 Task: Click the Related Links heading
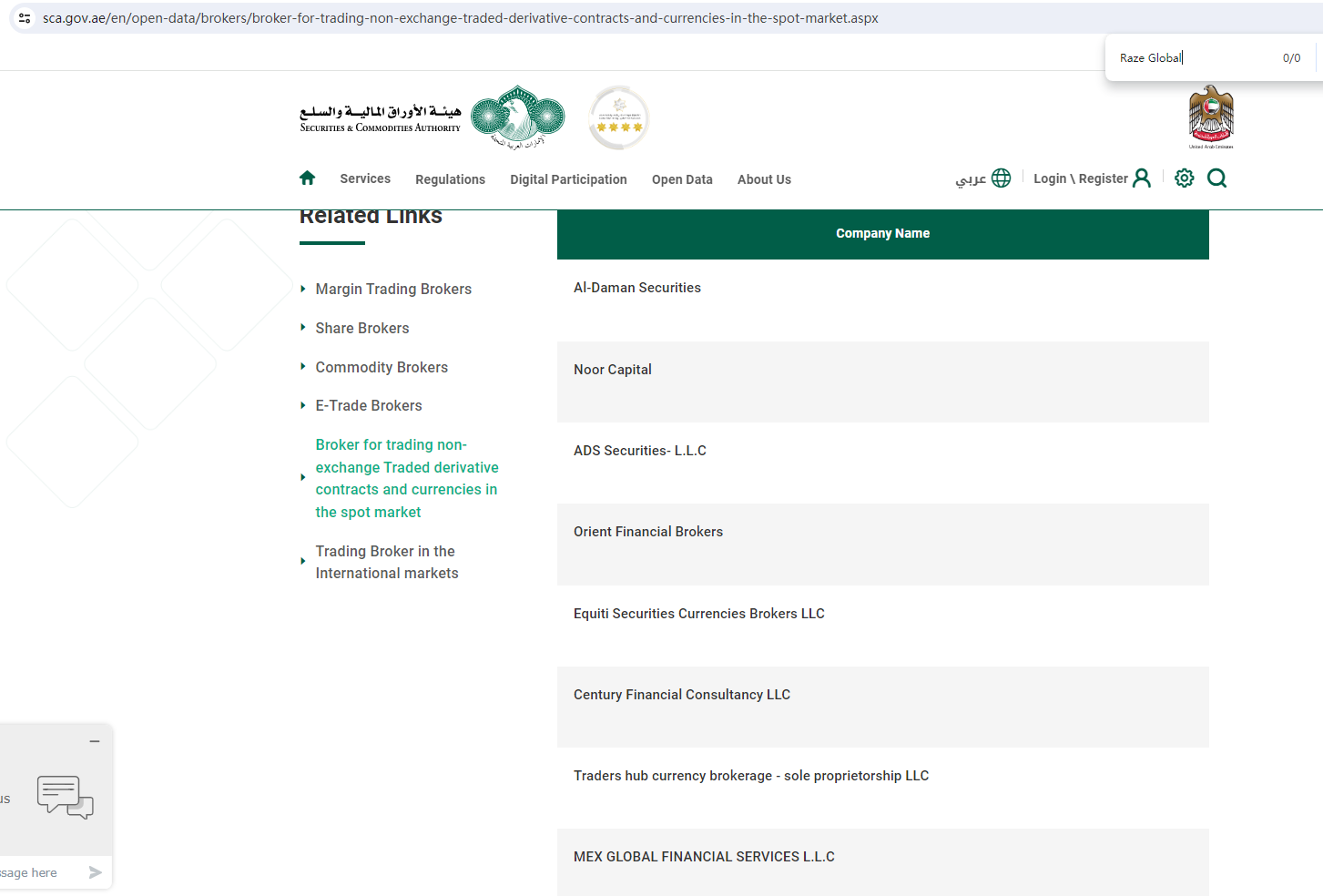(371, 217)
